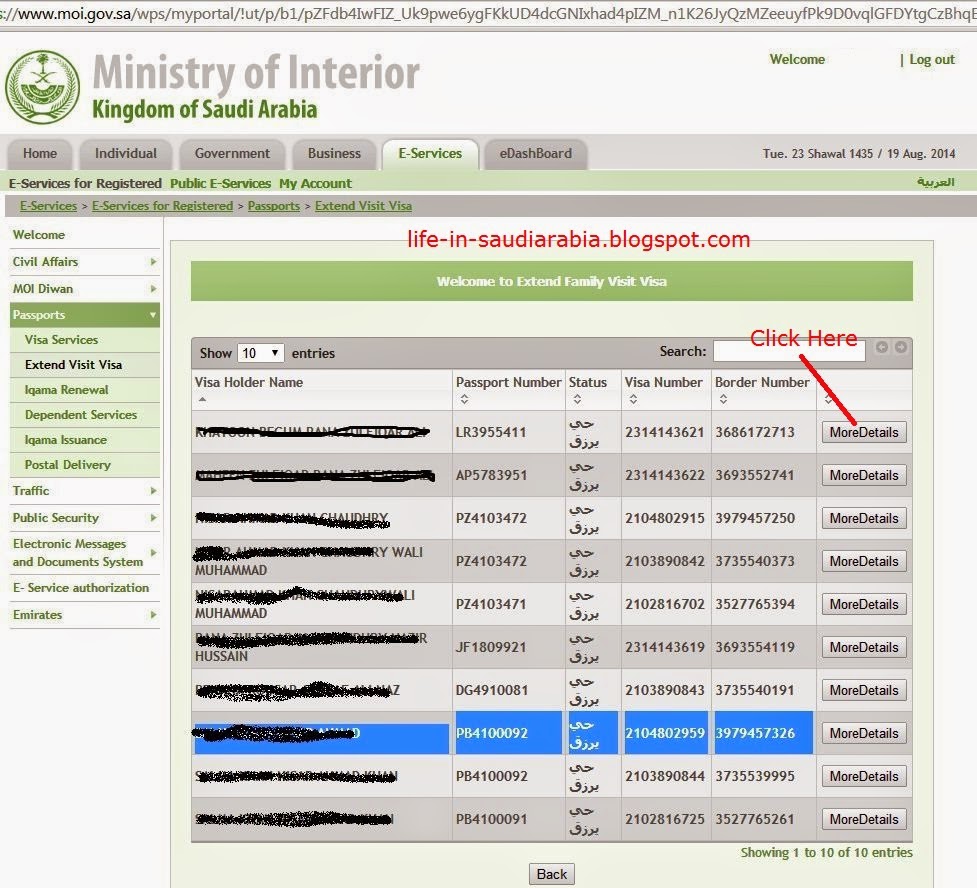
Task: Click E-Services breadcrumb link
Action: pos(49,206)
